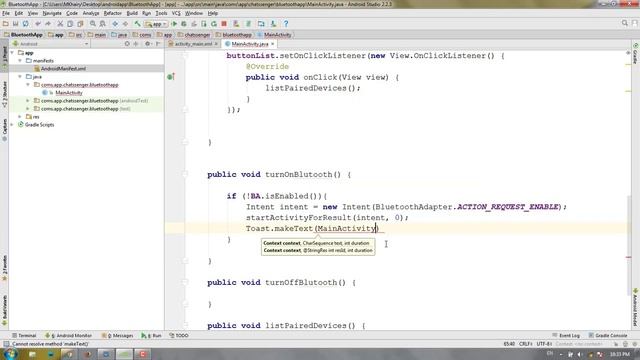This screenshot has width=640, height=360.
Task: Click the BluetoothApp breadcrumb
Action: click(23, 35)
